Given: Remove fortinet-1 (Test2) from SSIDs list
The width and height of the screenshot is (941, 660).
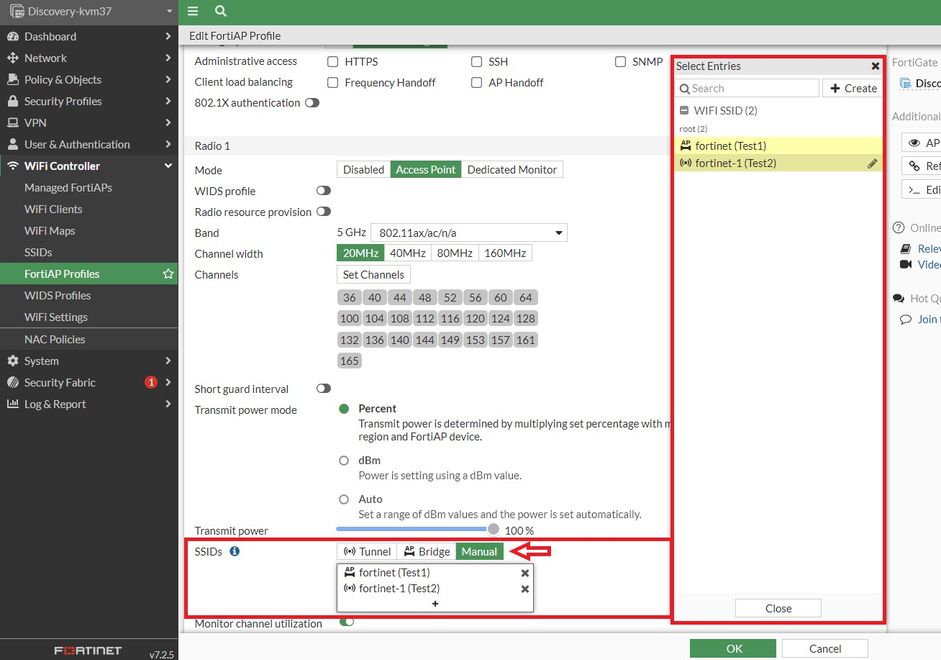Looking at the screenshot, I should pos(525,589).
